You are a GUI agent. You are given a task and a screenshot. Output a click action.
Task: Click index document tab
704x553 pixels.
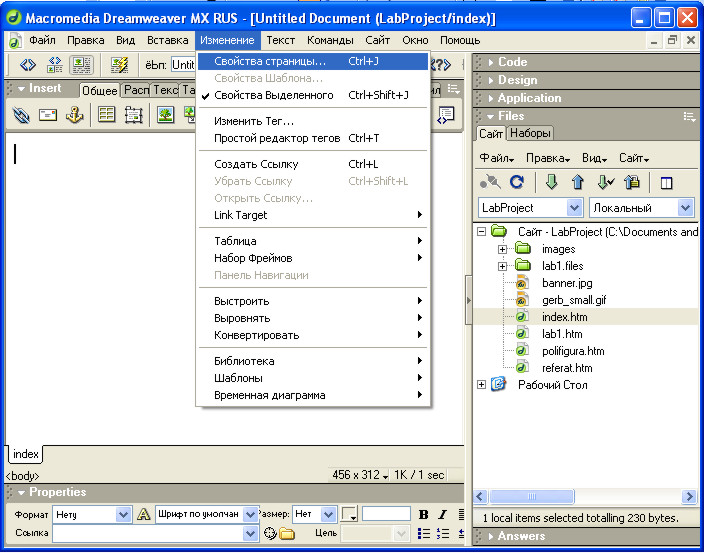26,454
